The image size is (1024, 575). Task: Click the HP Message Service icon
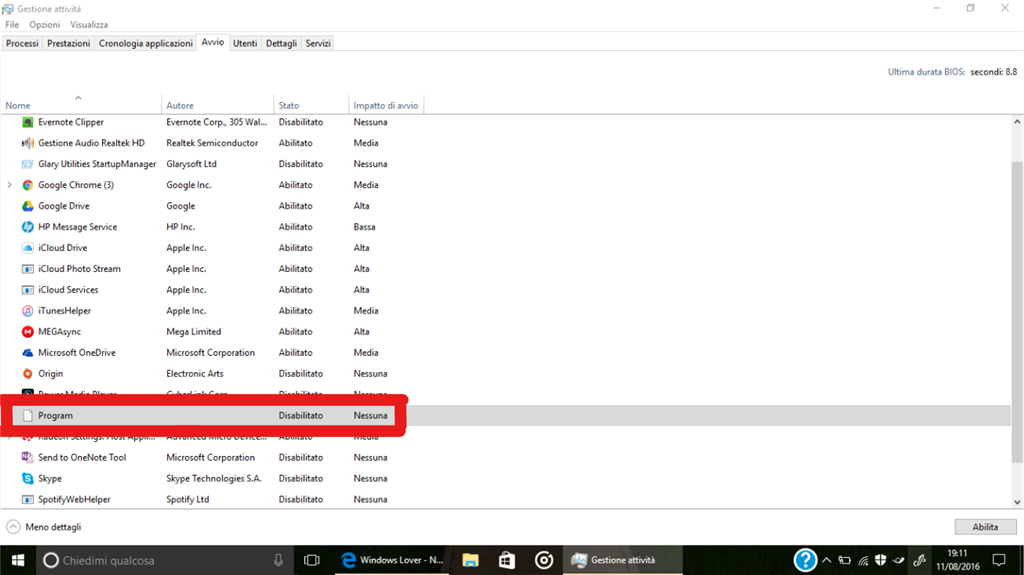point(27,227)
